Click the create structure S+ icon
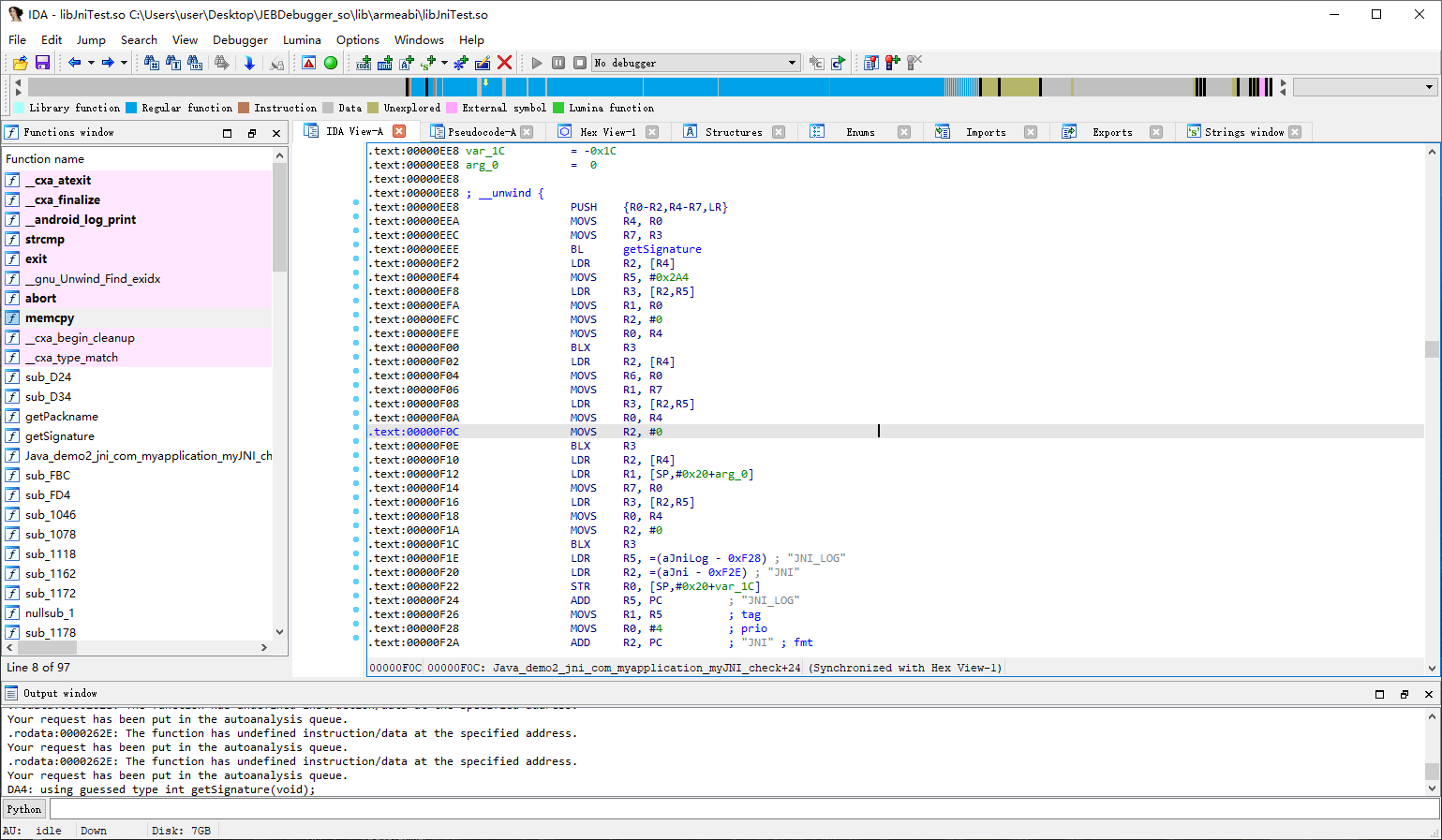The image size is (1442, 840). click(x=428, y=63)
